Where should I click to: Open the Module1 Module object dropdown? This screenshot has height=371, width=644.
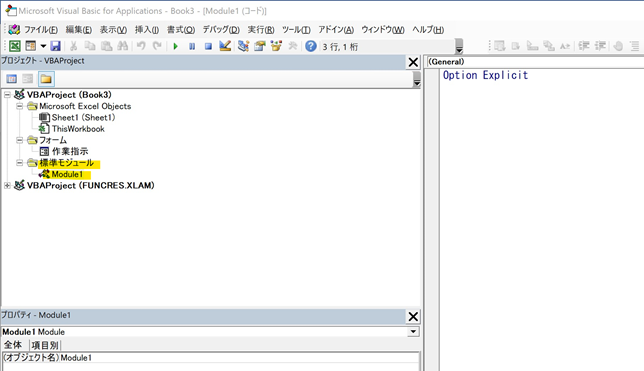[414, 332]
